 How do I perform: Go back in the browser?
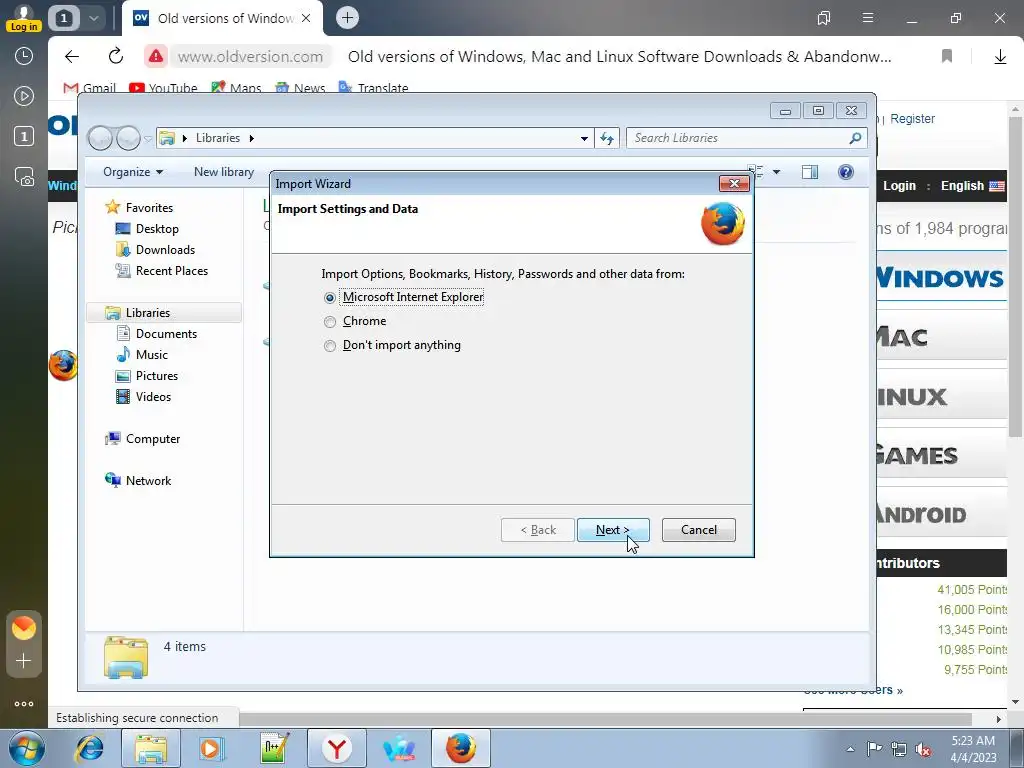click(x=72, y=57)
